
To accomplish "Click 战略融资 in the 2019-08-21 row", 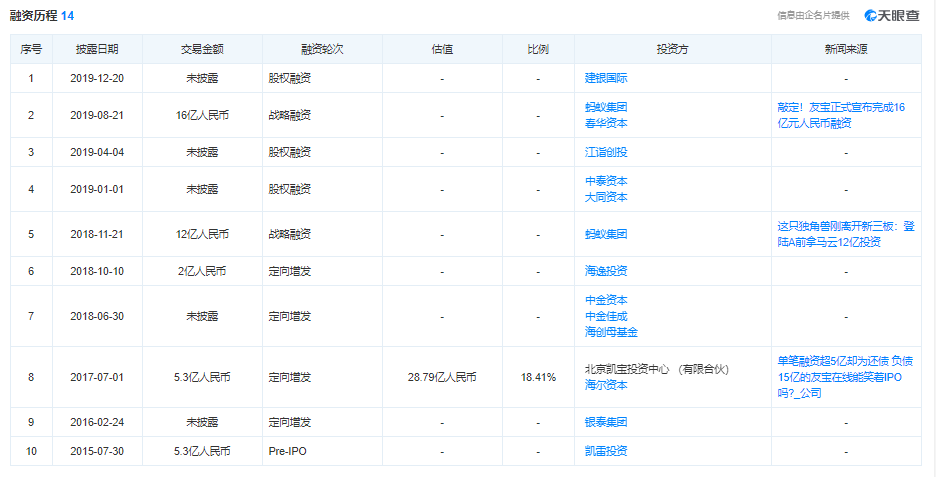I will point(290,115).
